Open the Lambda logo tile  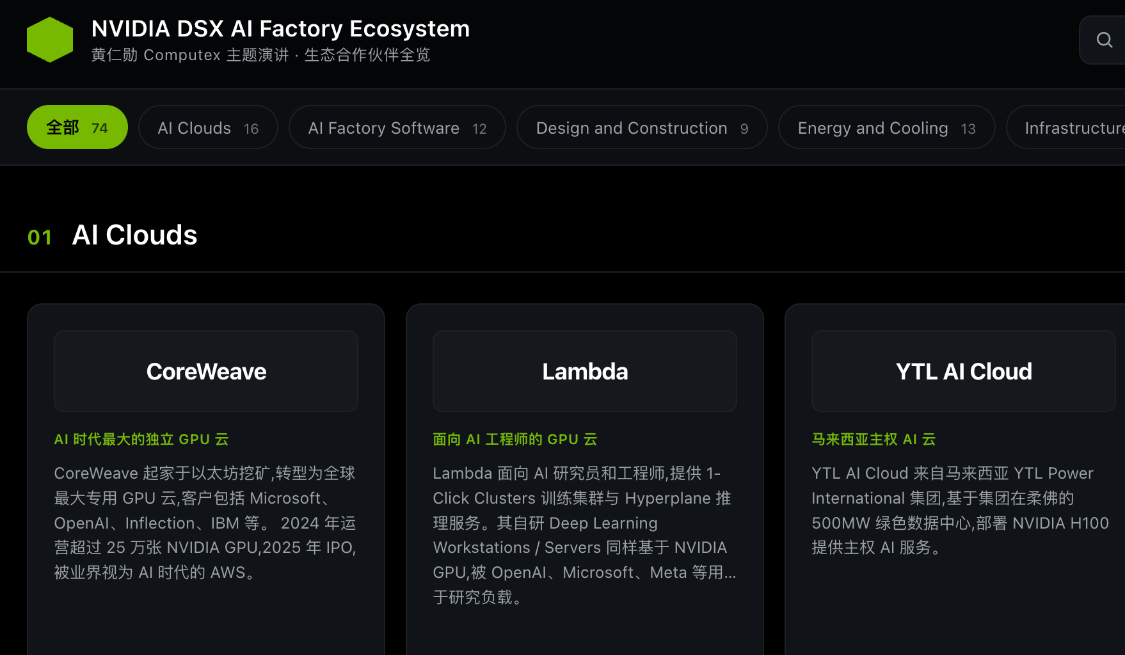pyautogui.click(x=585, y=371)
